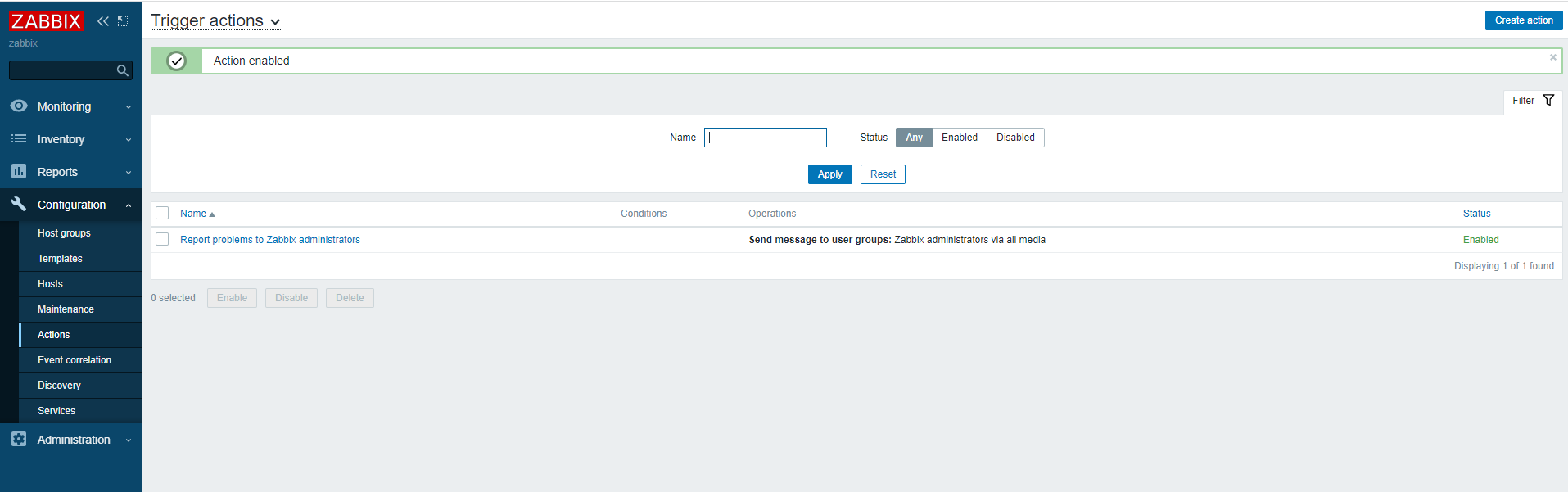Open Report problems to Zabbix administrators

click(270, 240)
